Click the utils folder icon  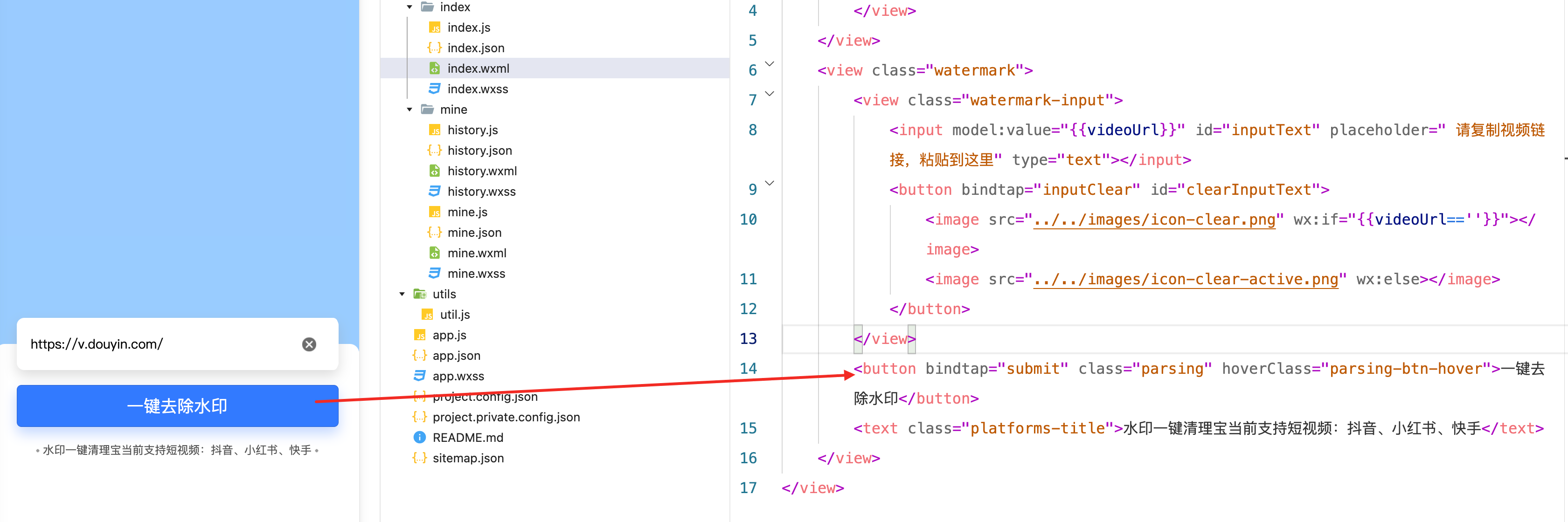[419, 294]
